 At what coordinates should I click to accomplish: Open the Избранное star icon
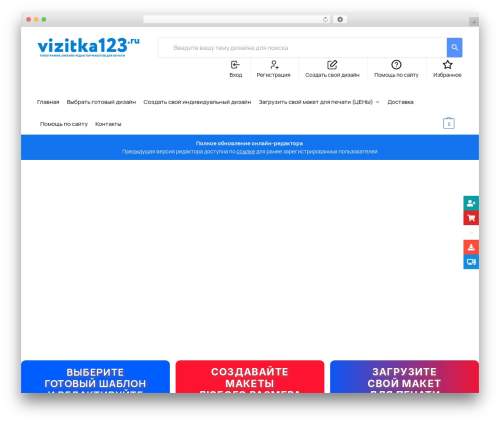447,64
